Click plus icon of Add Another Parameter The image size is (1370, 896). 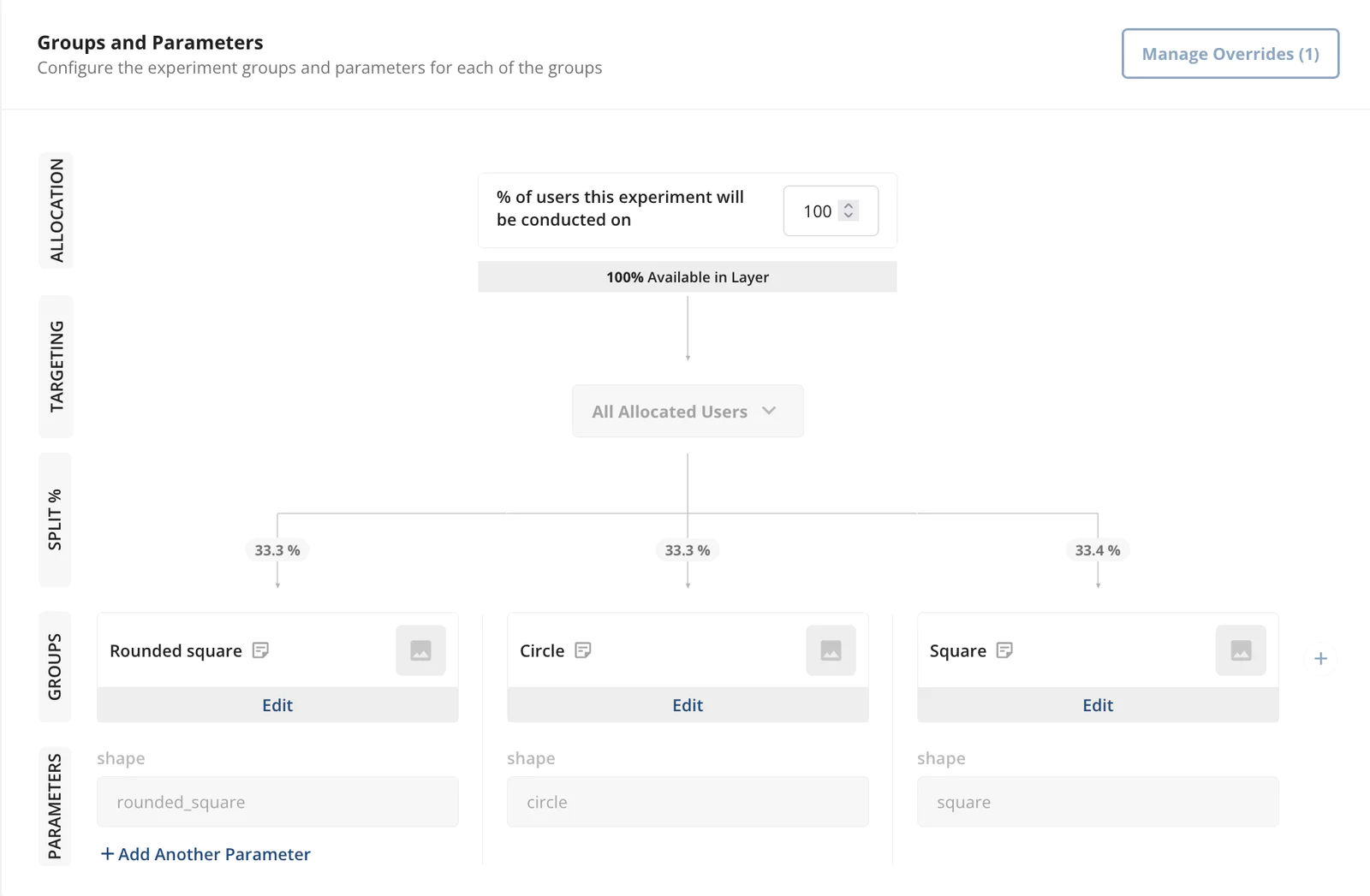point(107,854)
